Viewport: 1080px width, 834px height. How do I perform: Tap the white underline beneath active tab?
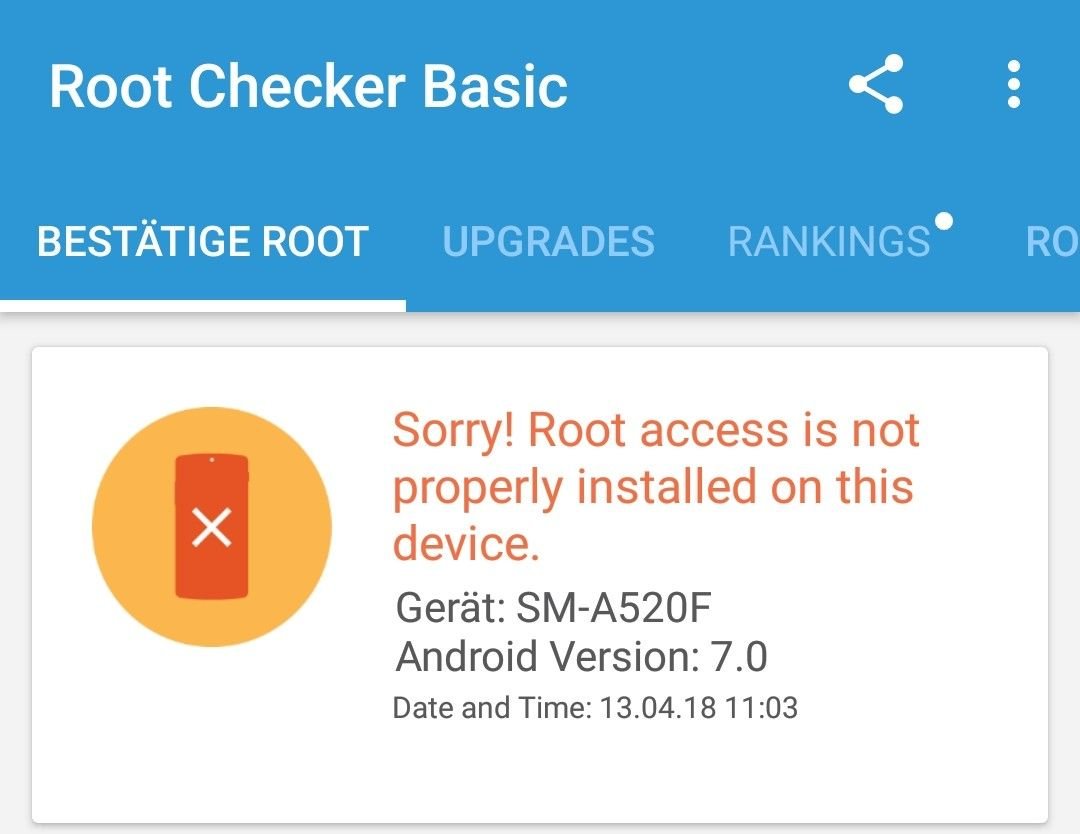click(202, 306)
